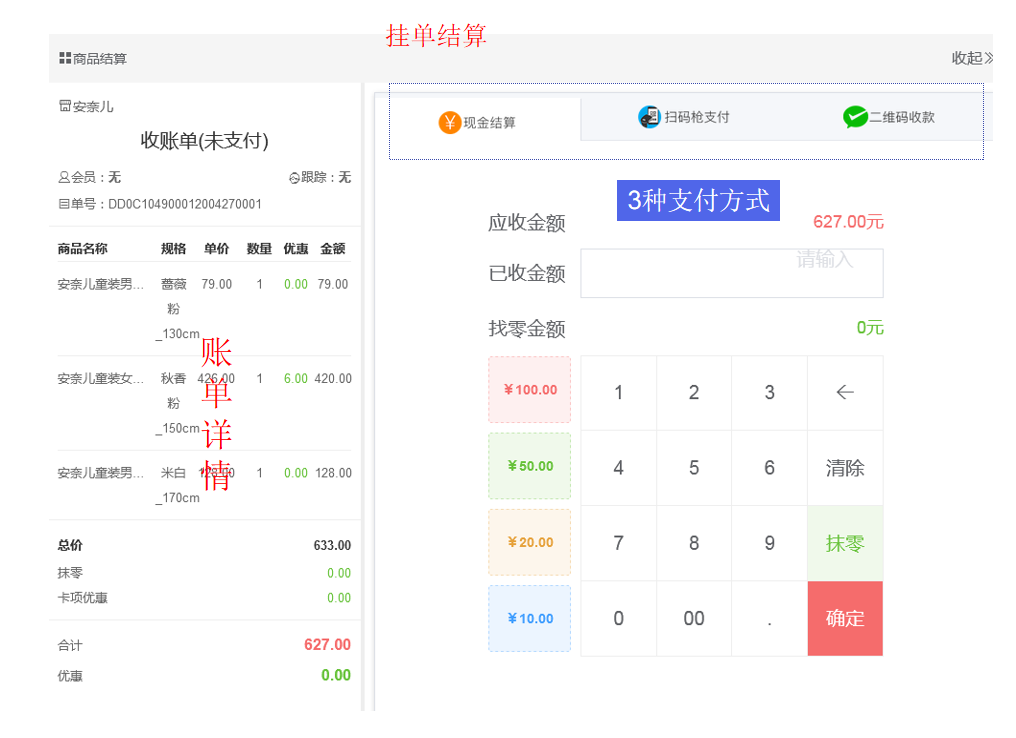The height and width of the screenshot is (738, 1016).
Task: Switch to 二维码收款 tab
Action: (x=889, y=117)
